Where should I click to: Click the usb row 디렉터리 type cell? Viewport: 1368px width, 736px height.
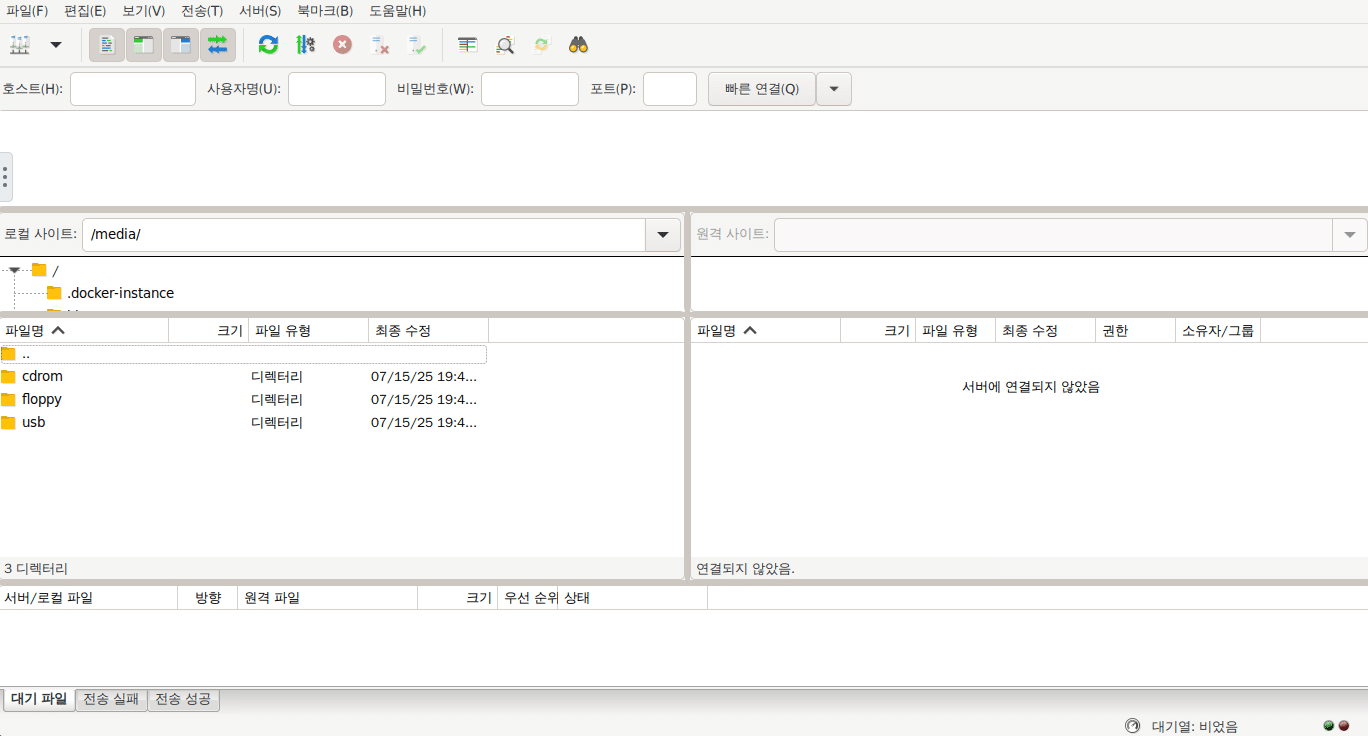[x=277, y=422]
